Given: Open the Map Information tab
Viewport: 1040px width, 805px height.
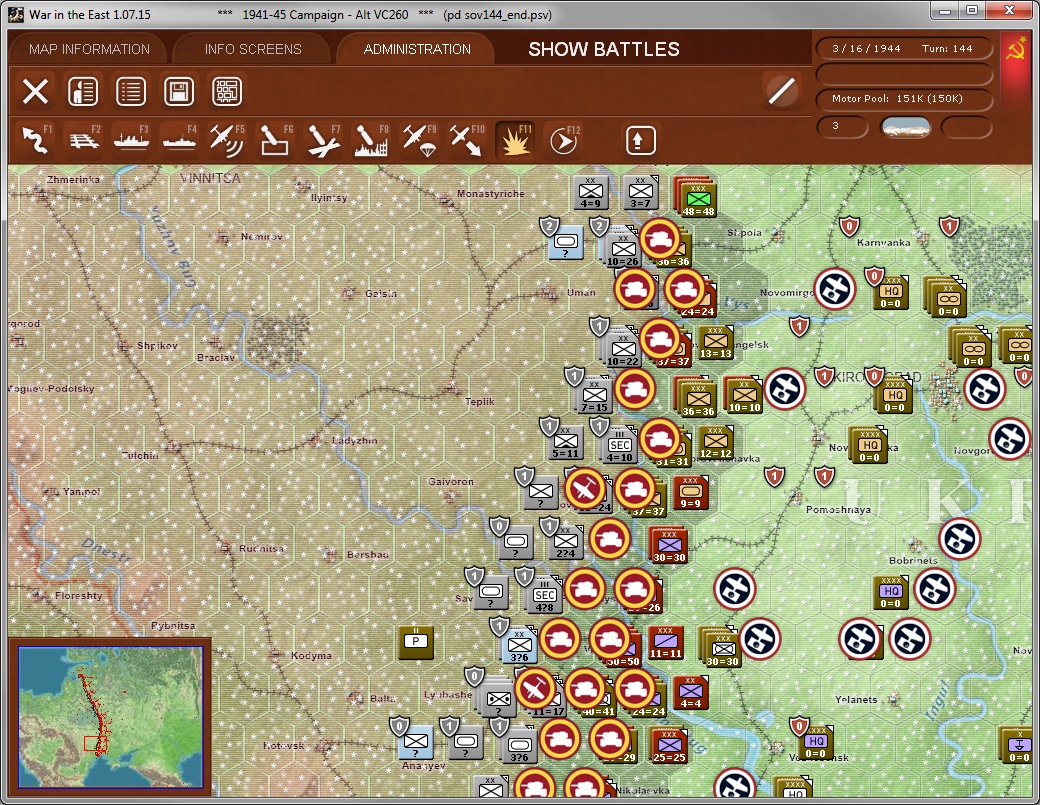Looking at the screenshot, I should pyautogui.click(x=90, y=49).
